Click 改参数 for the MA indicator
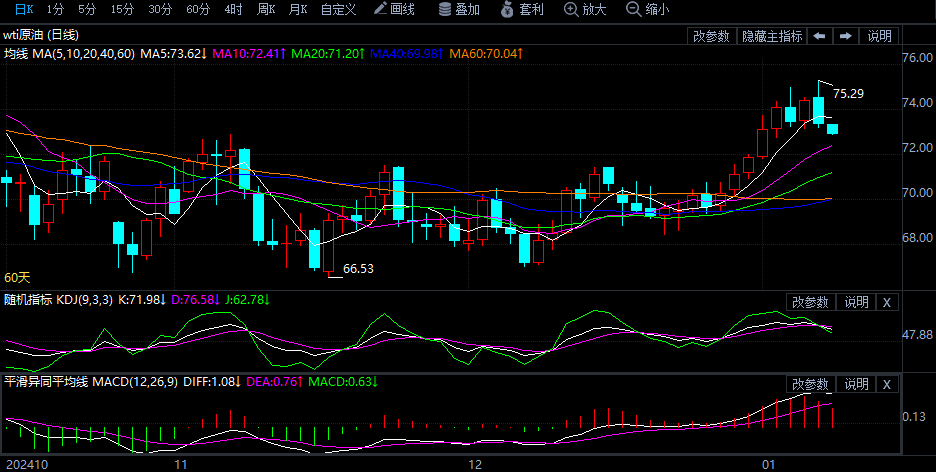The image size is (936, 472). (711, 36)
